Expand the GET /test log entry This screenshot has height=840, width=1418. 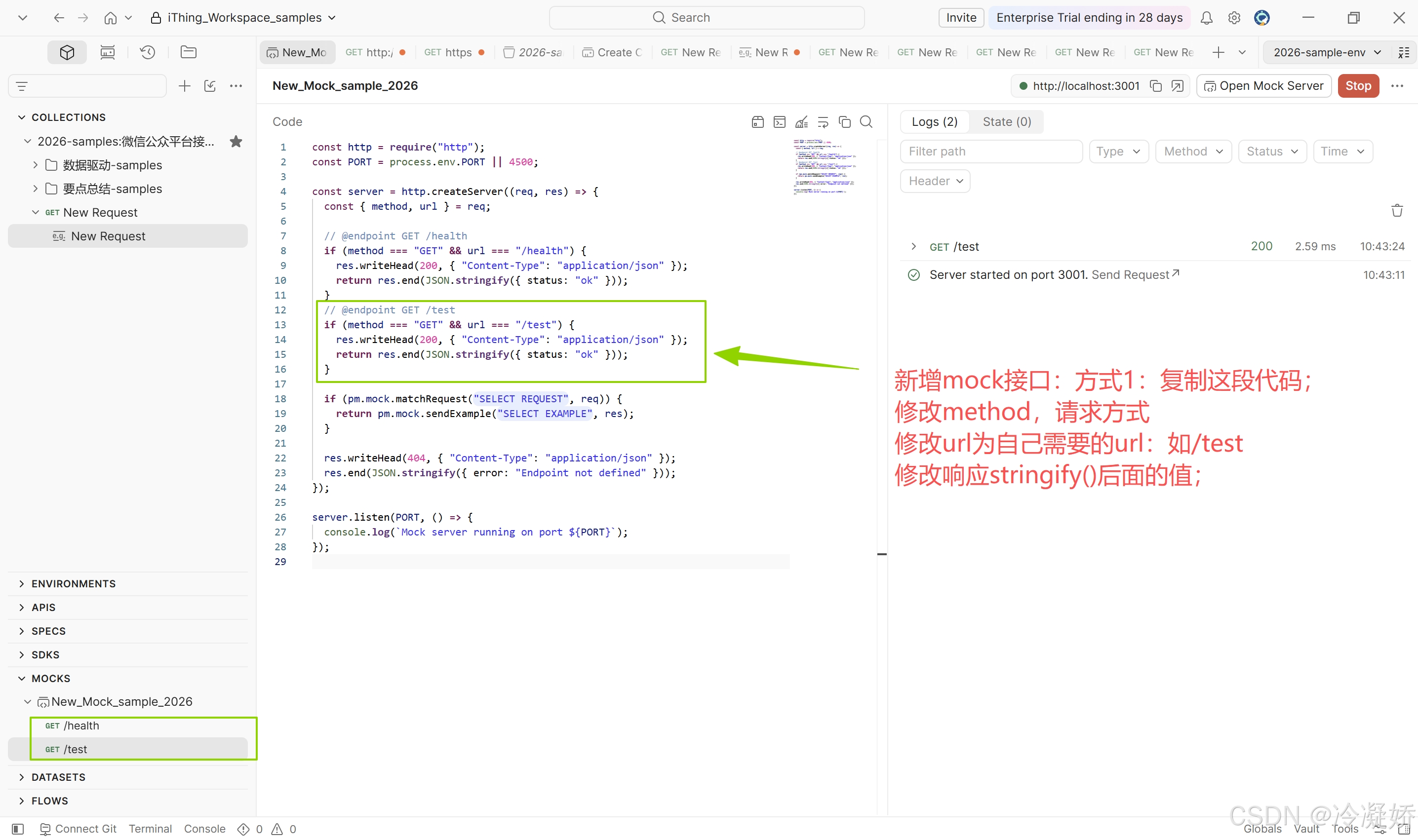913,246
